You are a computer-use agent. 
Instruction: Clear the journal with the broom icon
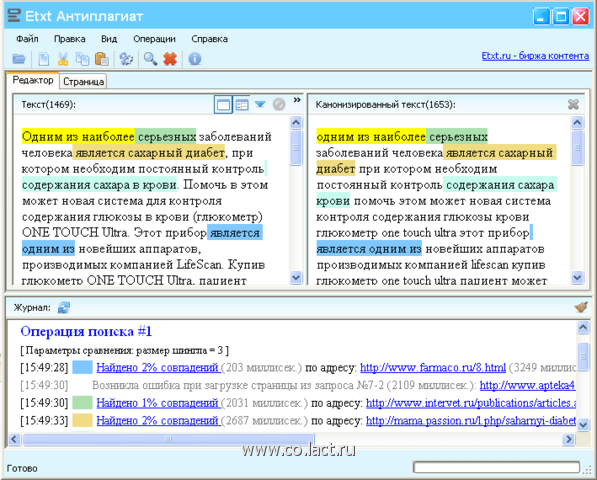(x=581, y=307)
